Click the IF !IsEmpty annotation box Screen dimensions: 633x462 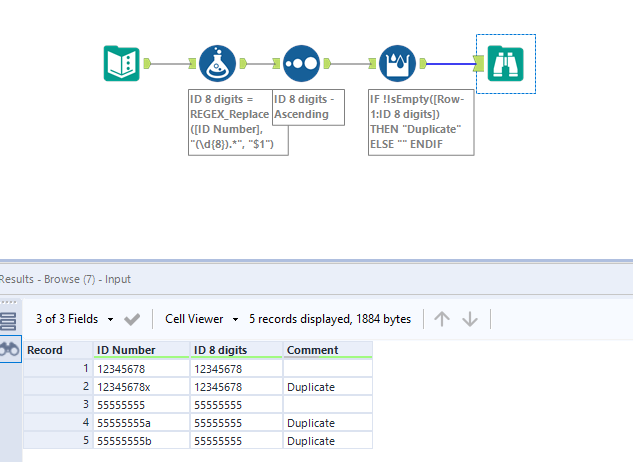pos(421,122)
